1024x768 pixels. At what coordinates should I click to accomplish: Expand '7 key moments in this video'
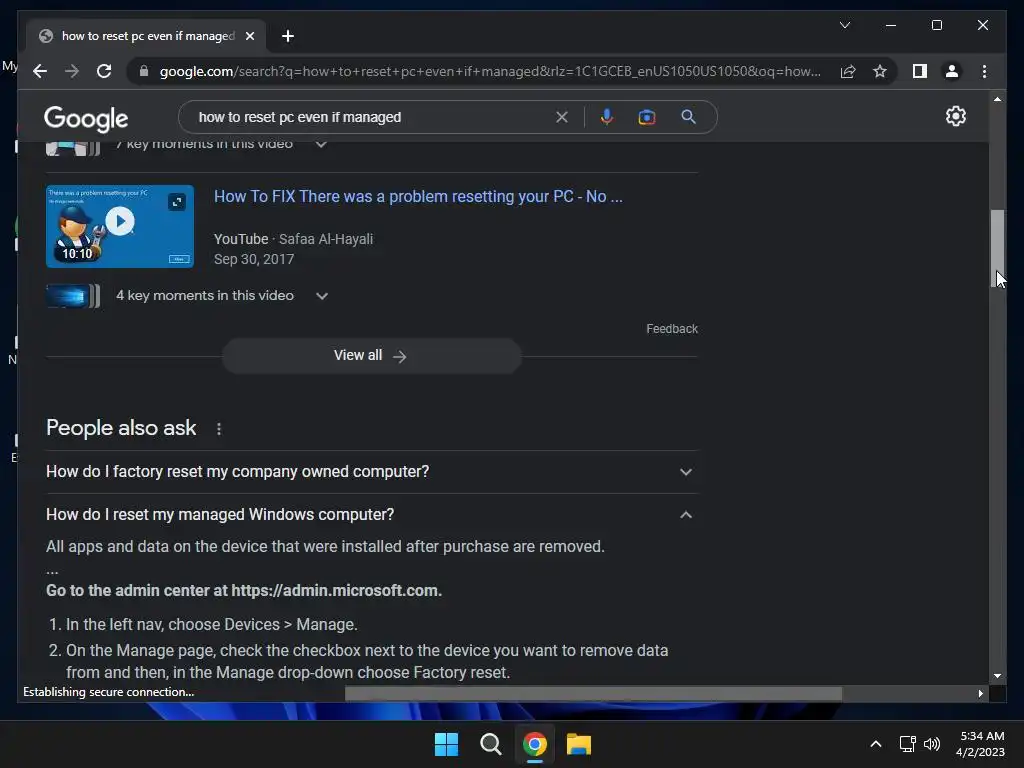pyautogui.click(x=321, y=144)
